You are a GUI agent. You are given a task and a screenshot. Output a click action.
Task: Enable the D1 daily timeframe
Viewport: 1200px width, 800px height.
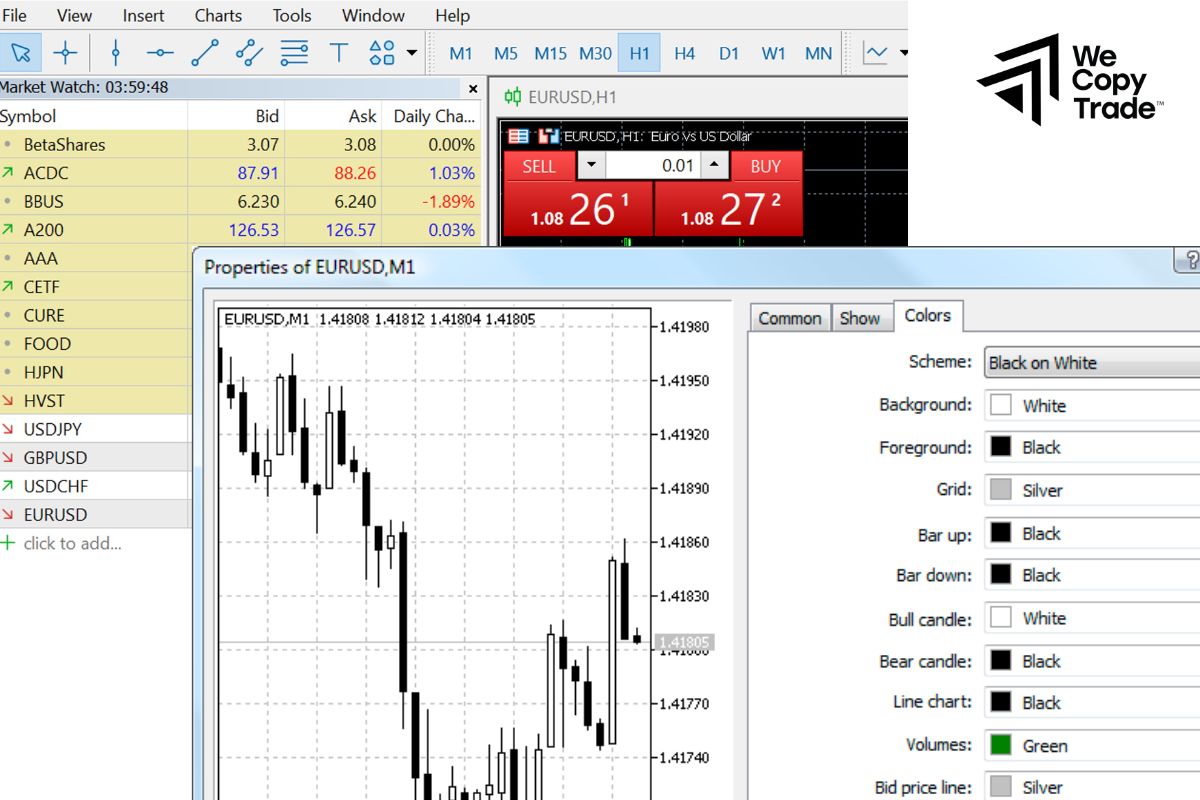729,53
